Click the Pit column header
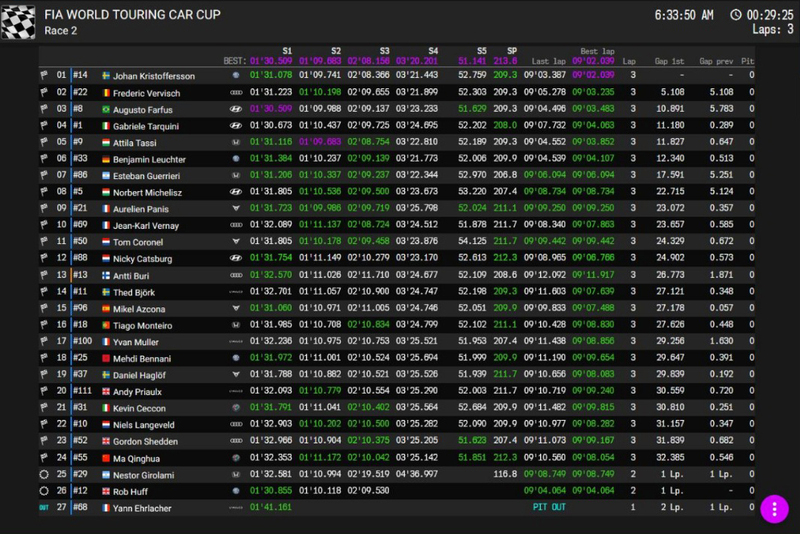The image size is (800, 534). point(747,61)
